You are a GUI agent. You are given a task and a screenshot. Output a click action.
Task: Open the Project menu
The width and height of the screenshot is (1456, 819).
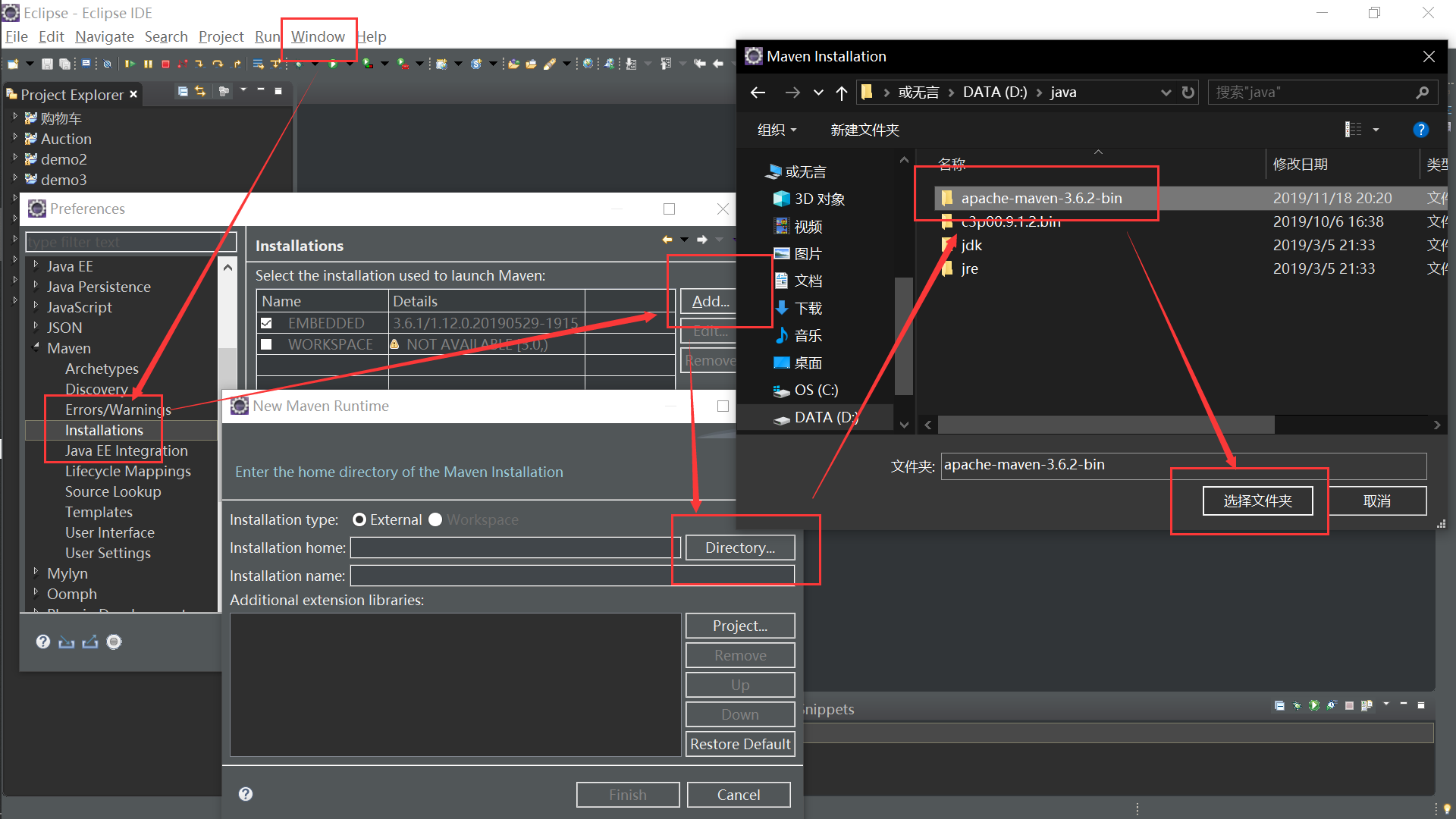(221, 36)
